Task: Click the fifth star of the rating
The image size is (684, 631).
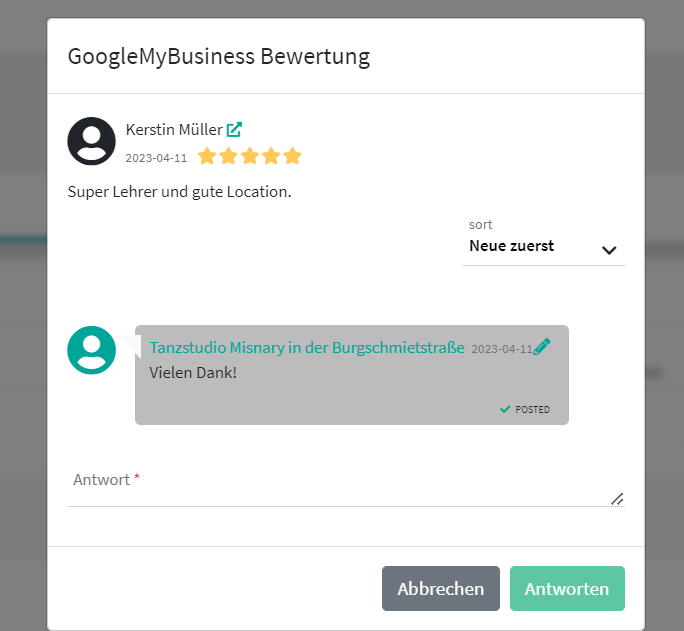Action: [292, 156]
